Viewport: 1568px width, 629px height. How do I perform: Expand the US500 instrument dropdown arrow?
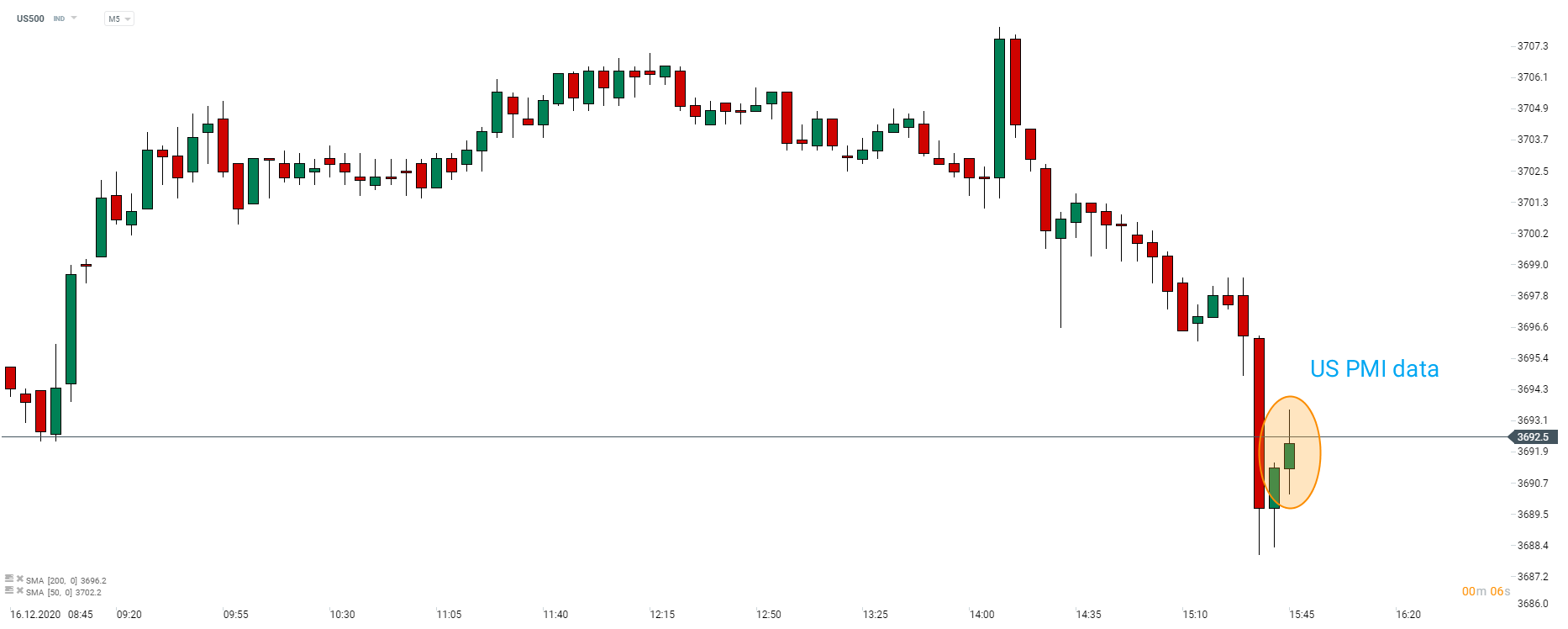(74, 18)
